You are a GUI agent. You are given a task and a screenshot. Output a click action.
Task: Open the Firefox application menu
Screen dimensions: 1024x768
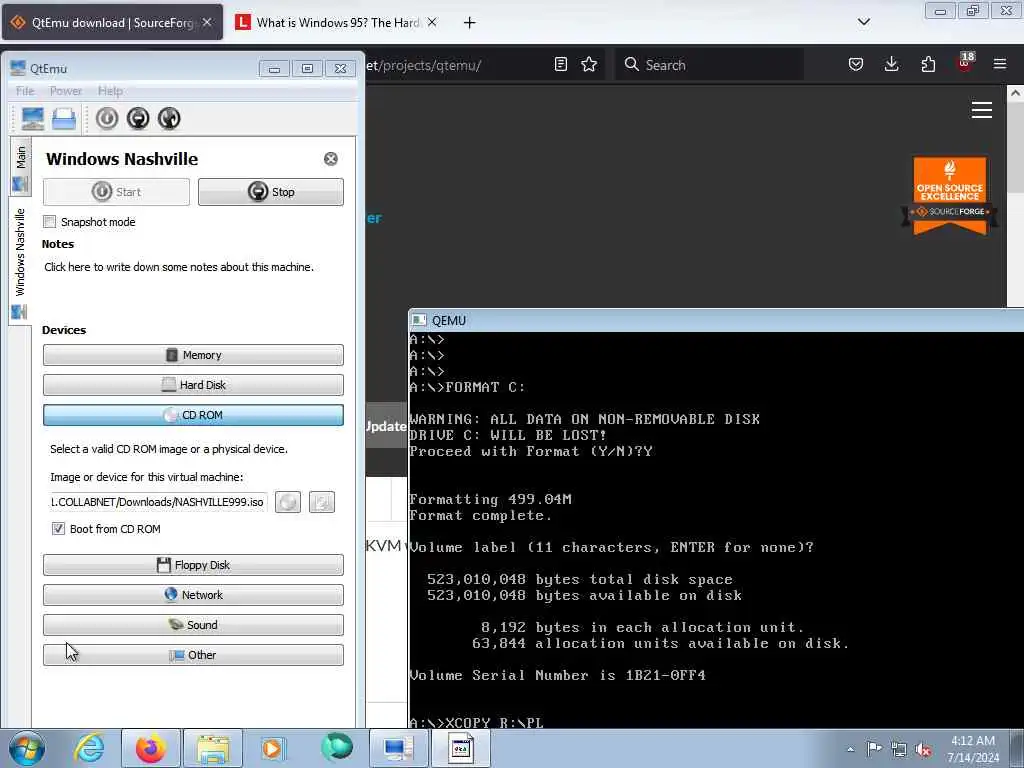[1000, 64]
